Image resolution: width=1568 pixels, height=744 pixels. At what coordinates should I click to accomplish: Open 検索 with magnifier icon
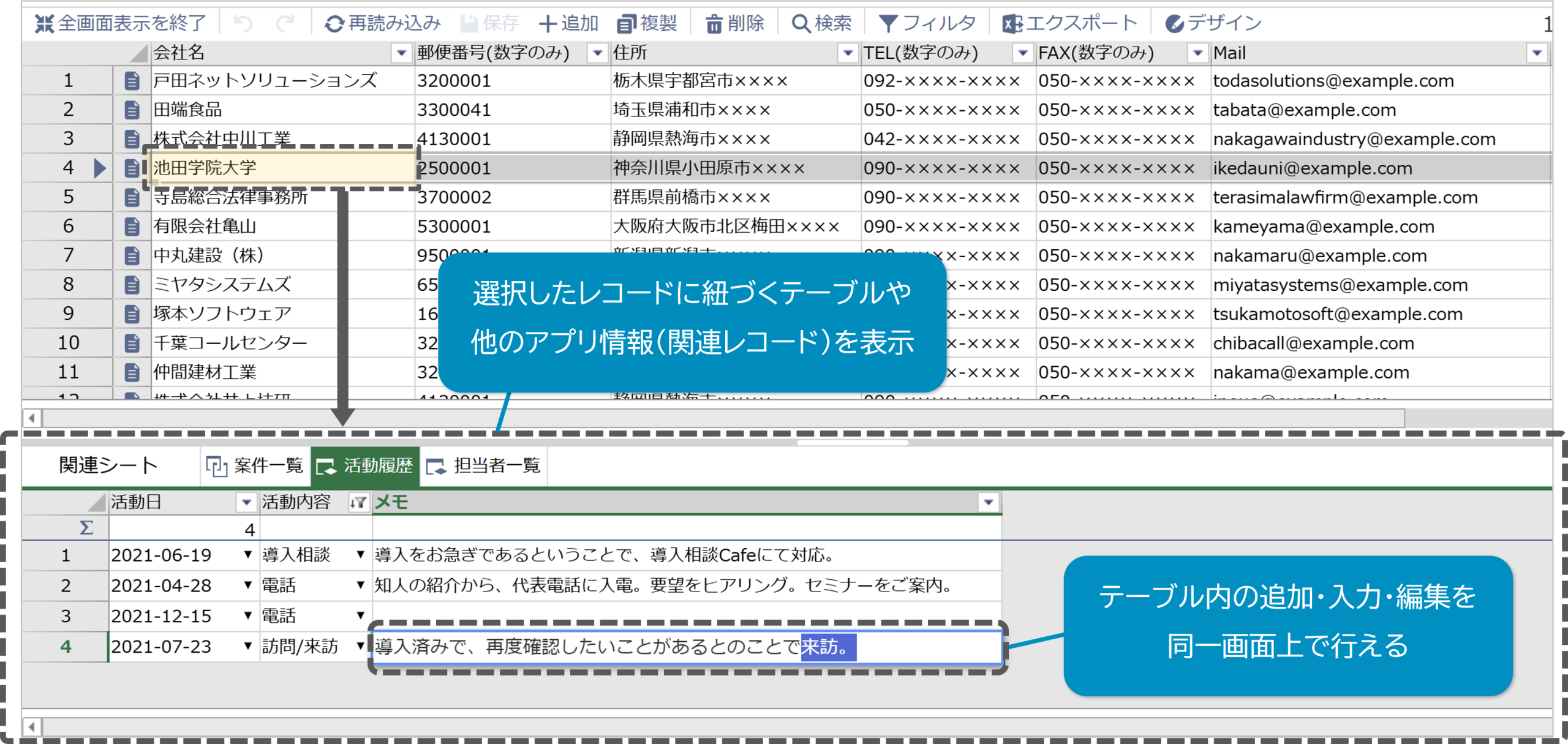tap(801, 24)
